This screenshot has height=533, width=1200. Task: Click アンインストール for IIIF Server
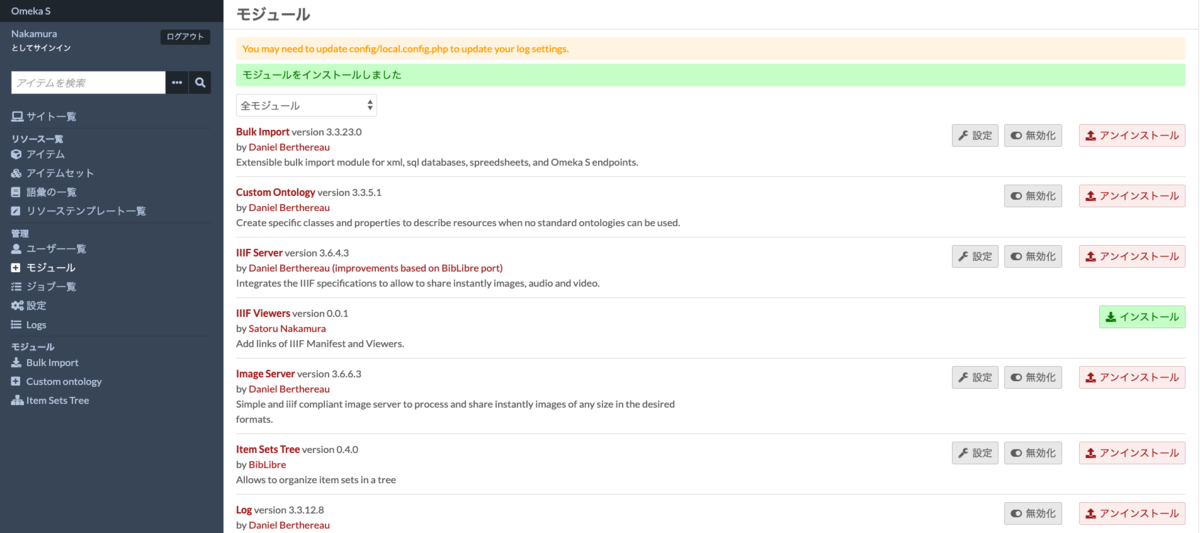tap(1132, 257)
